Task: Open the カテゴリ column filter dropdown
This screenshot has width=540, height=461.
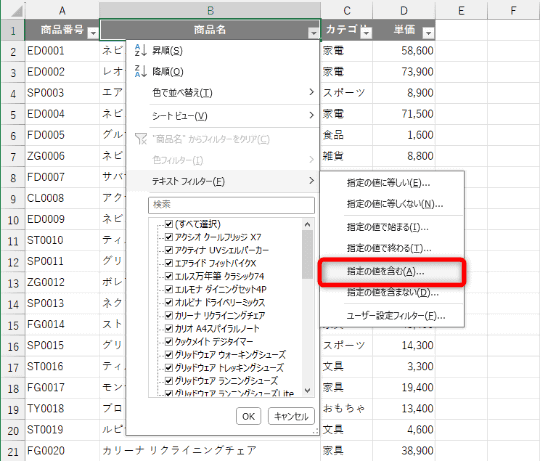Action: click(366, 33)
